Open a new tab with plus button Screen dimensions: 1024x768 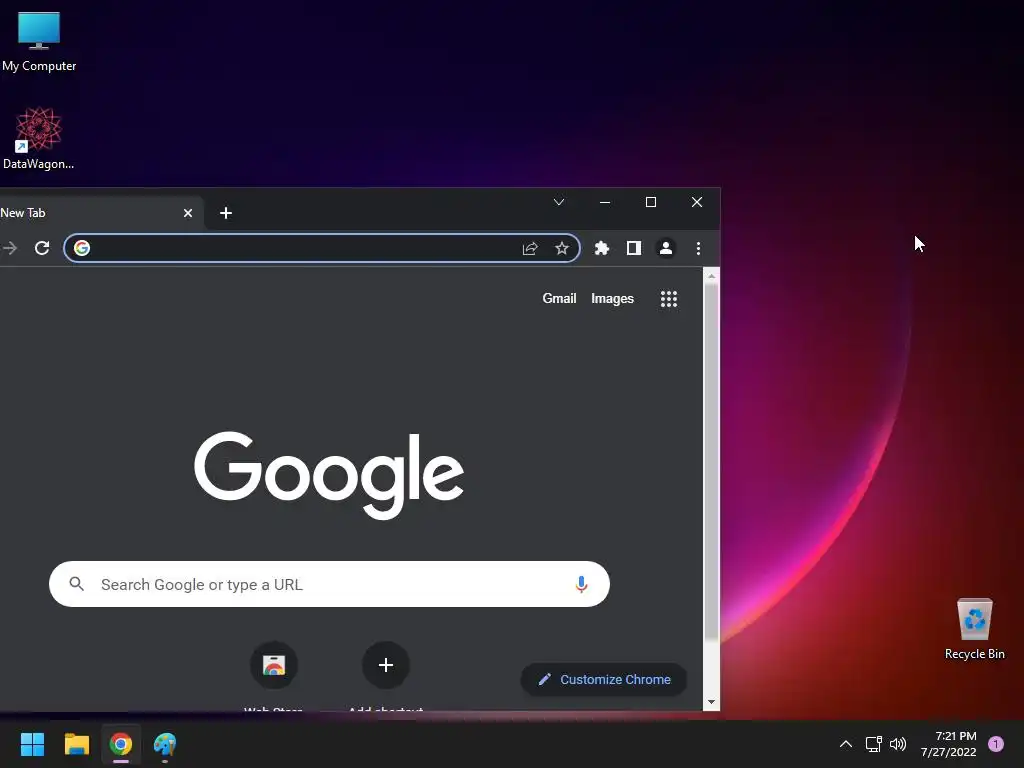point(226,213)
